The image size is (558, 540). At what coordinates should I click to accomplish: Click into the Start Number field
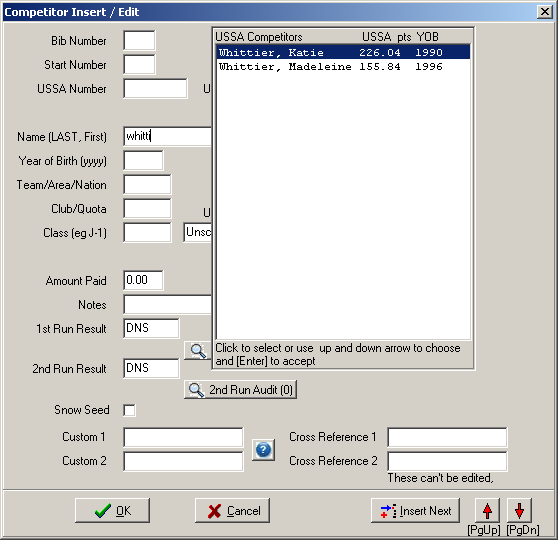(x=139, y=64)
